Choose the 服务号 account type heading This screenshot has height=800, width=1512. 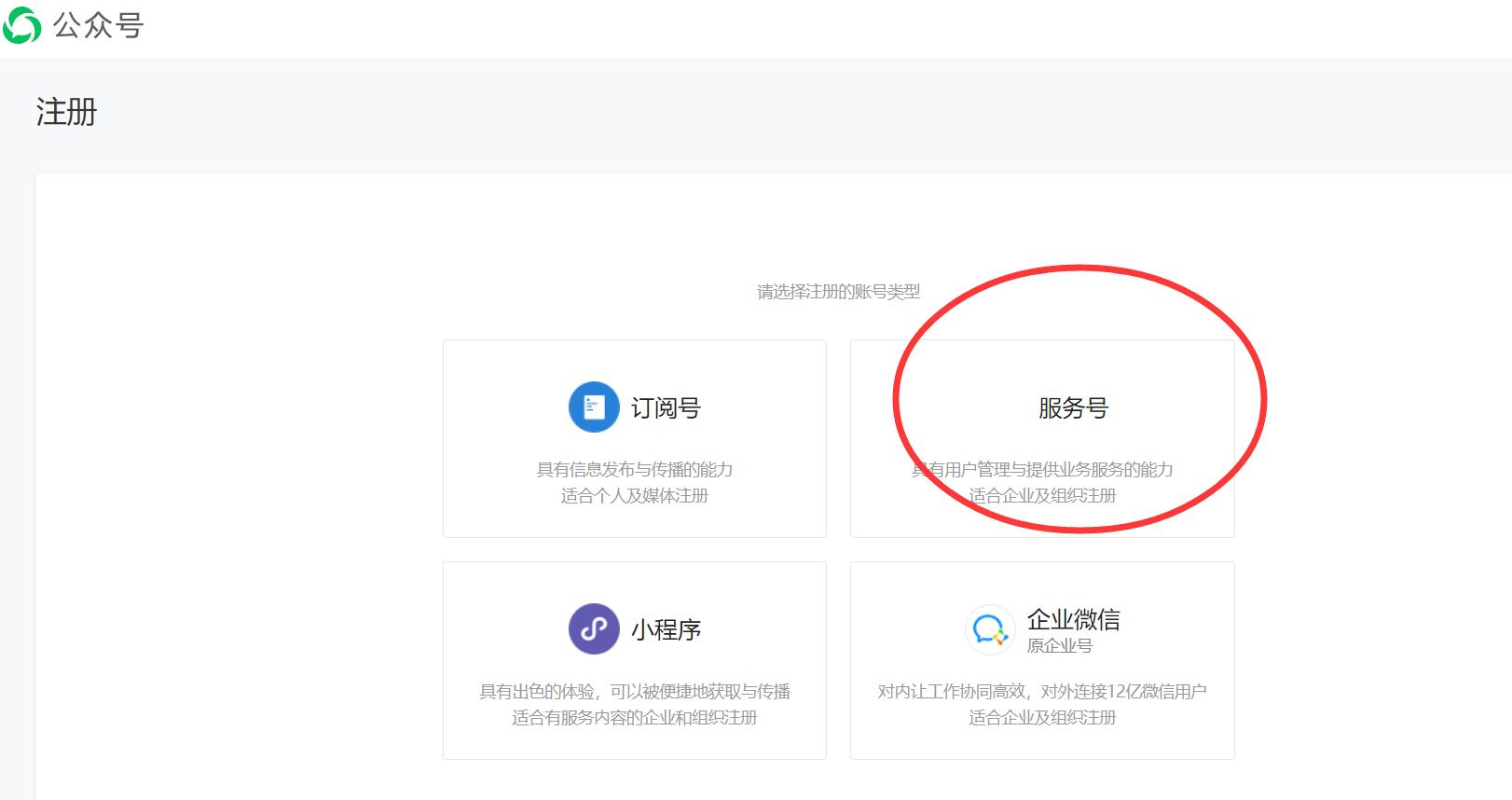click(x=1073, y=408)
